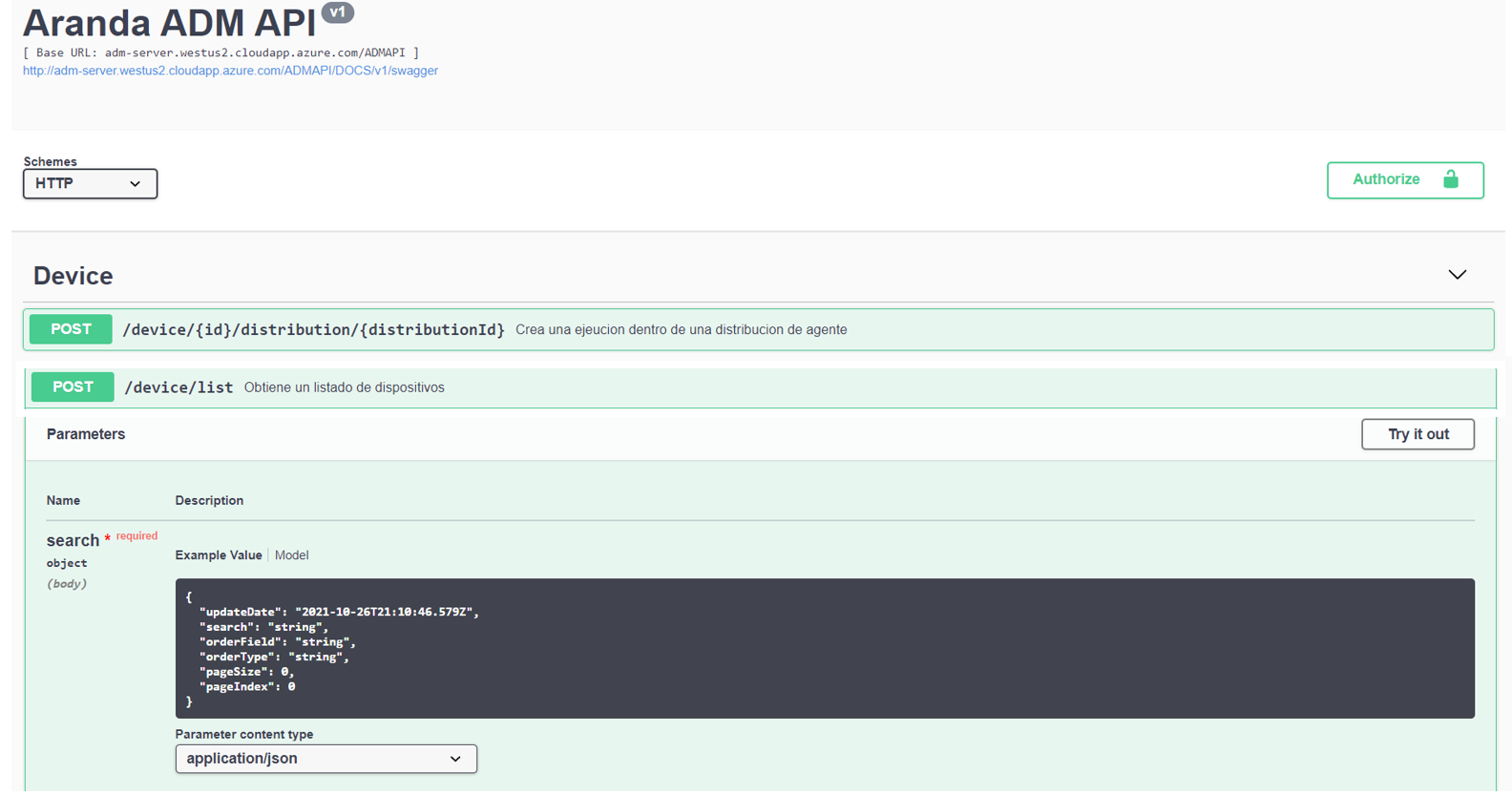Click the example JSON code block
The width and height of the screenshot is (1512, 794).
(x=825, y=649)
